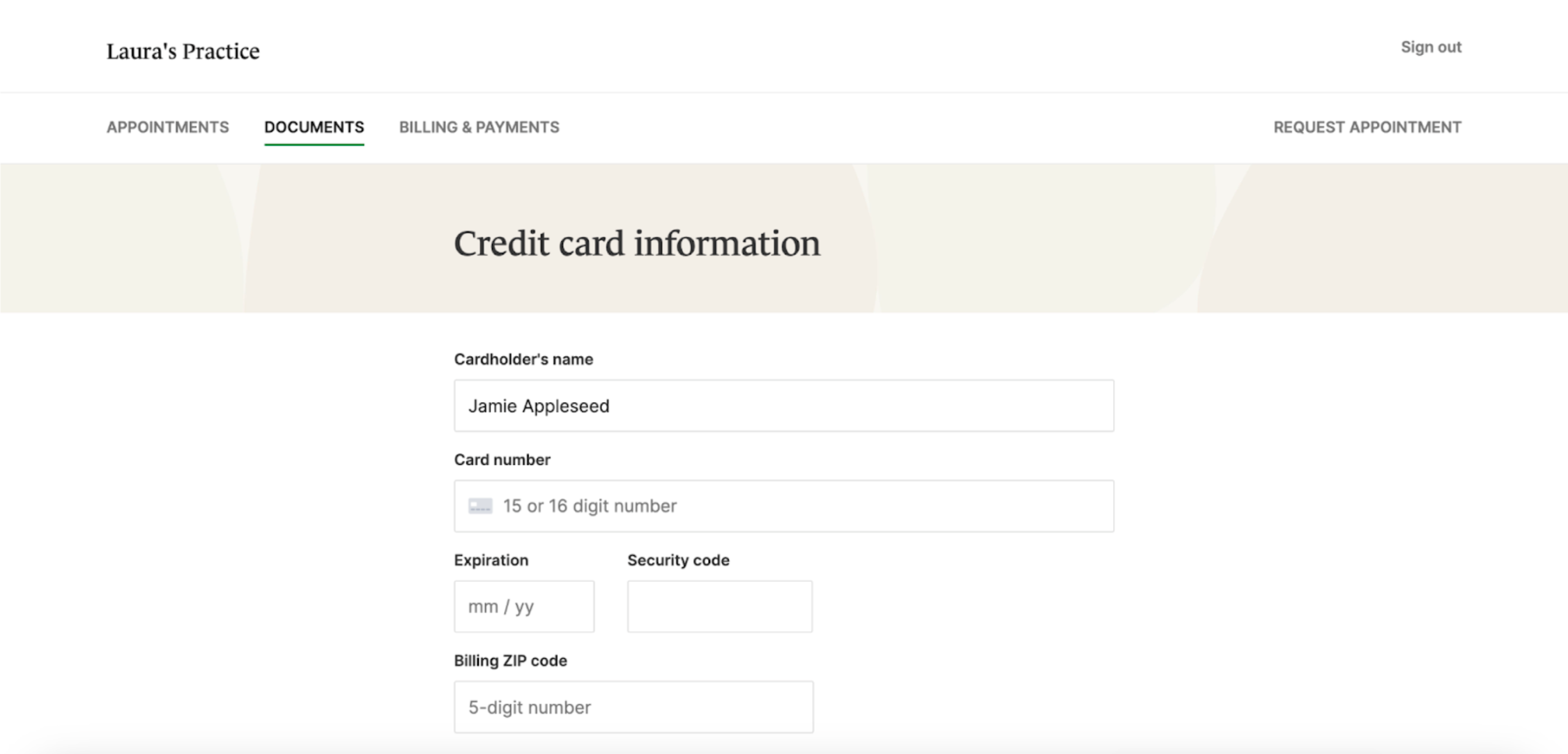1568x754 pixels.
Task: Click the Billing ZIP code label
Action: (510, 661)
